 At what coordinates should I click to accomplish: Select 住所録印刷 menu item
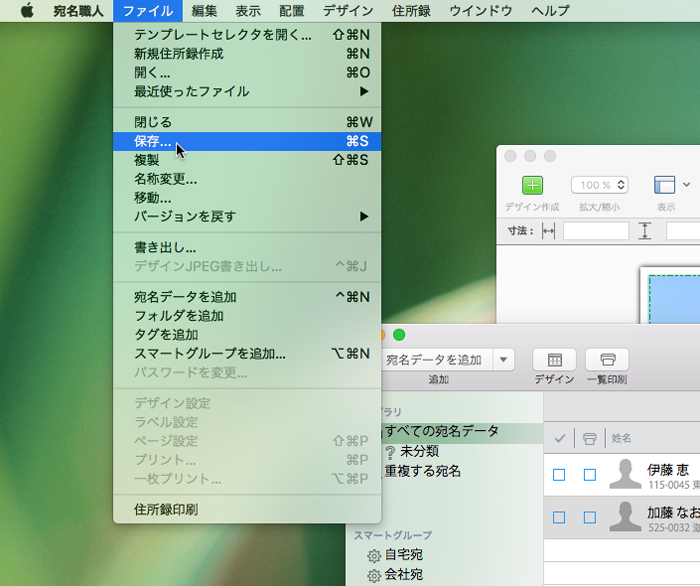coord(166,509)
